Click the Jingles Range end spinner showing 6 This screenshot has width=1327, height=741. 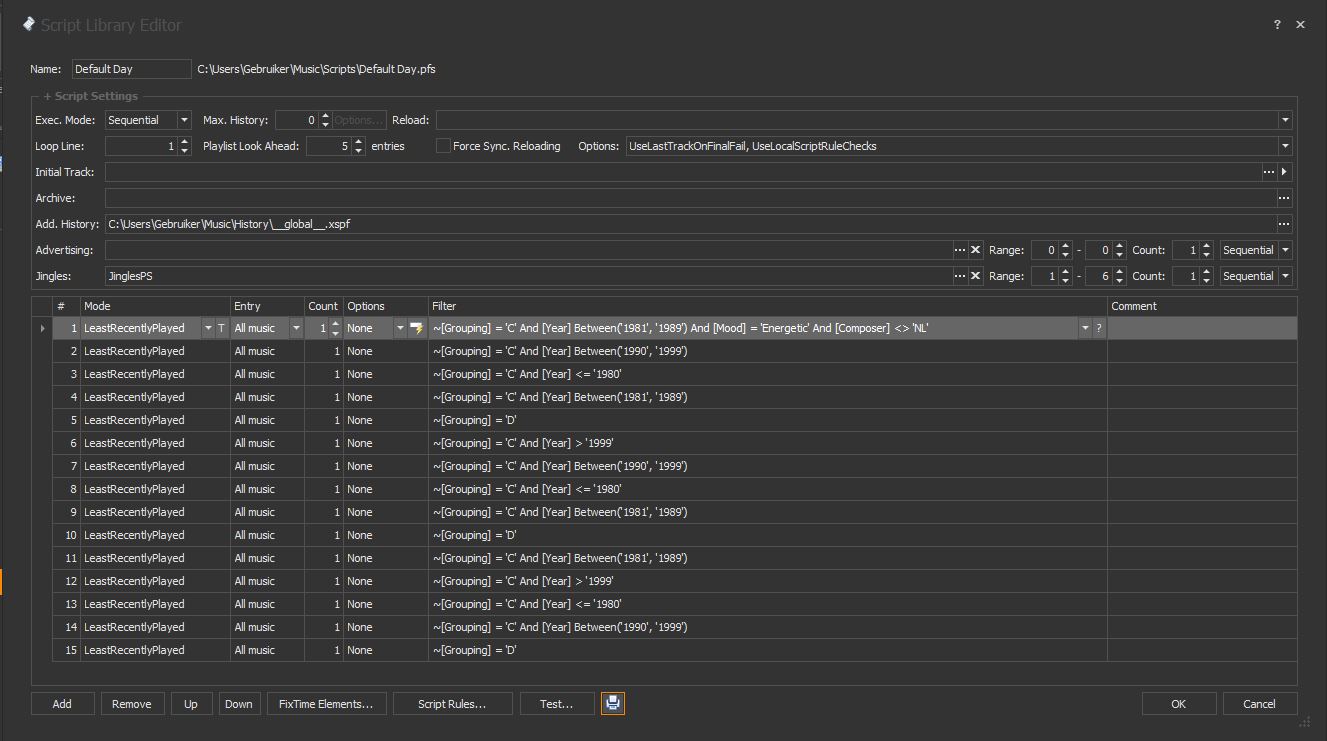(x=1106, y=276)
